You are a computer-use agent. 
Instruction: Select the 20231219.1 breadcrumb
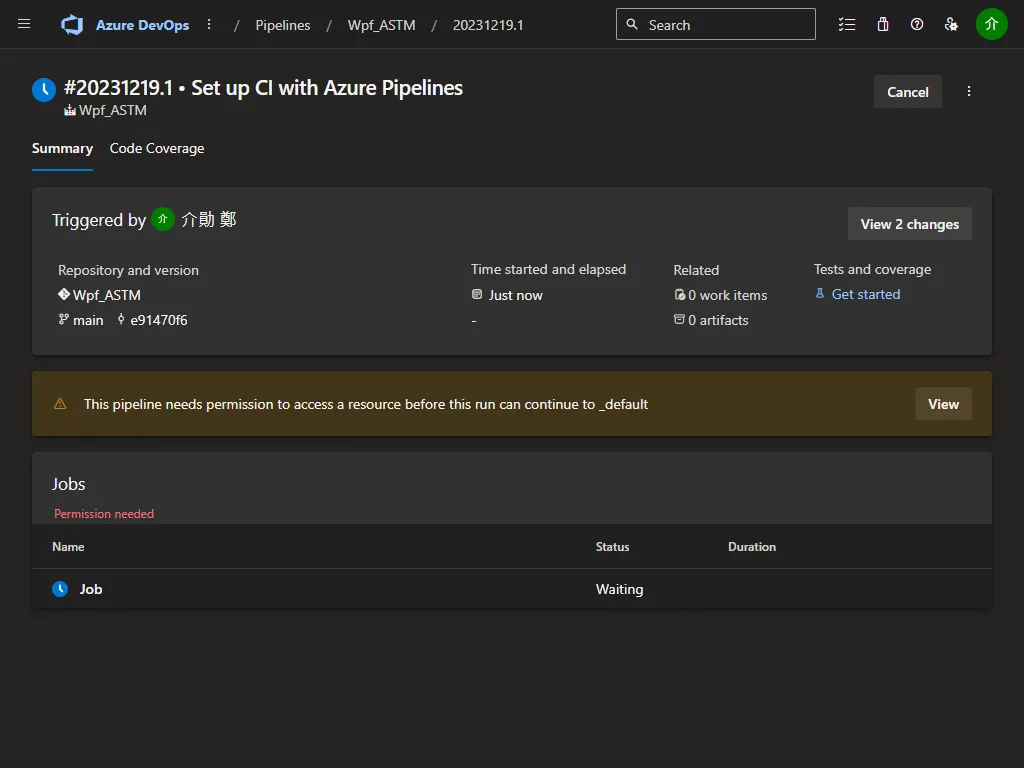pos(488,25)
